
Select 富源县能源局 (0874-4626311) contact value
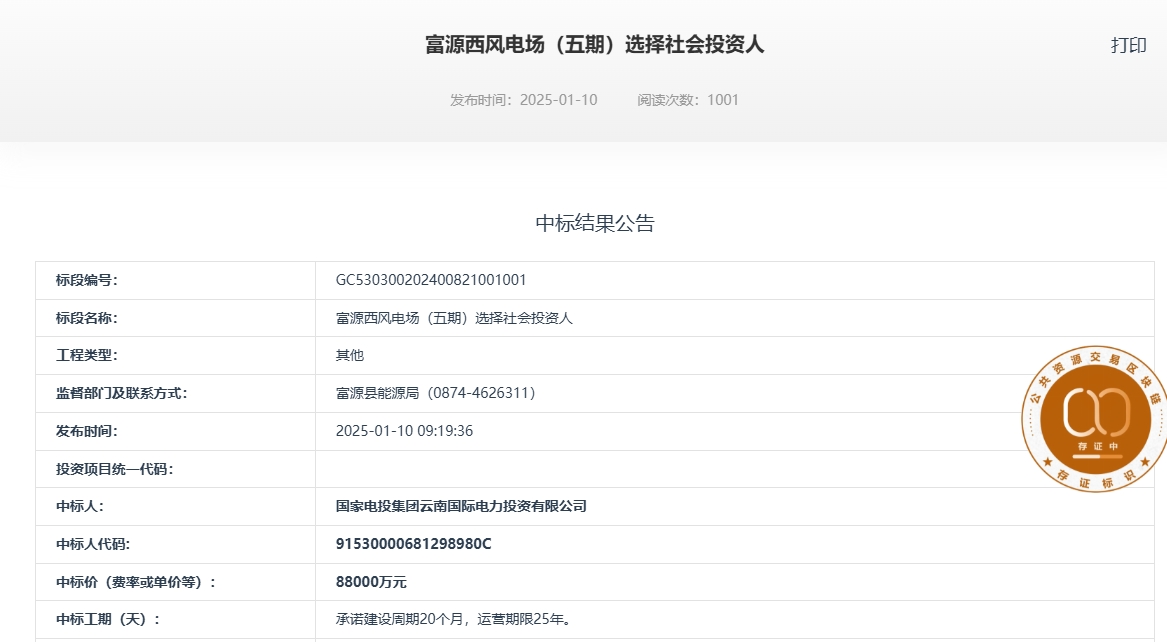[436, 394]
